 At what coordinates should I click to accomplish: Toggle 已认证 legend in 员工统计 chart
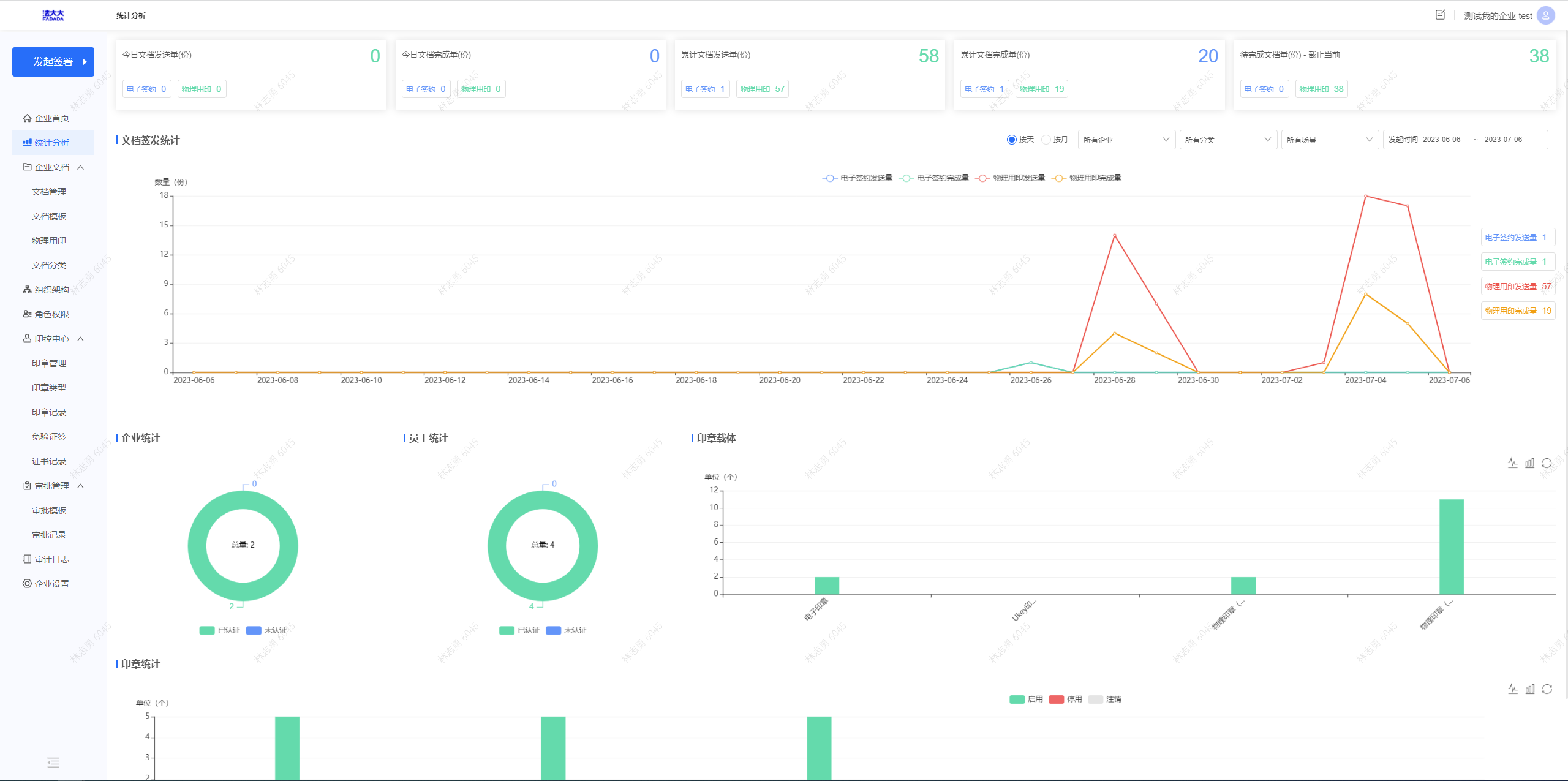(519, 630)
